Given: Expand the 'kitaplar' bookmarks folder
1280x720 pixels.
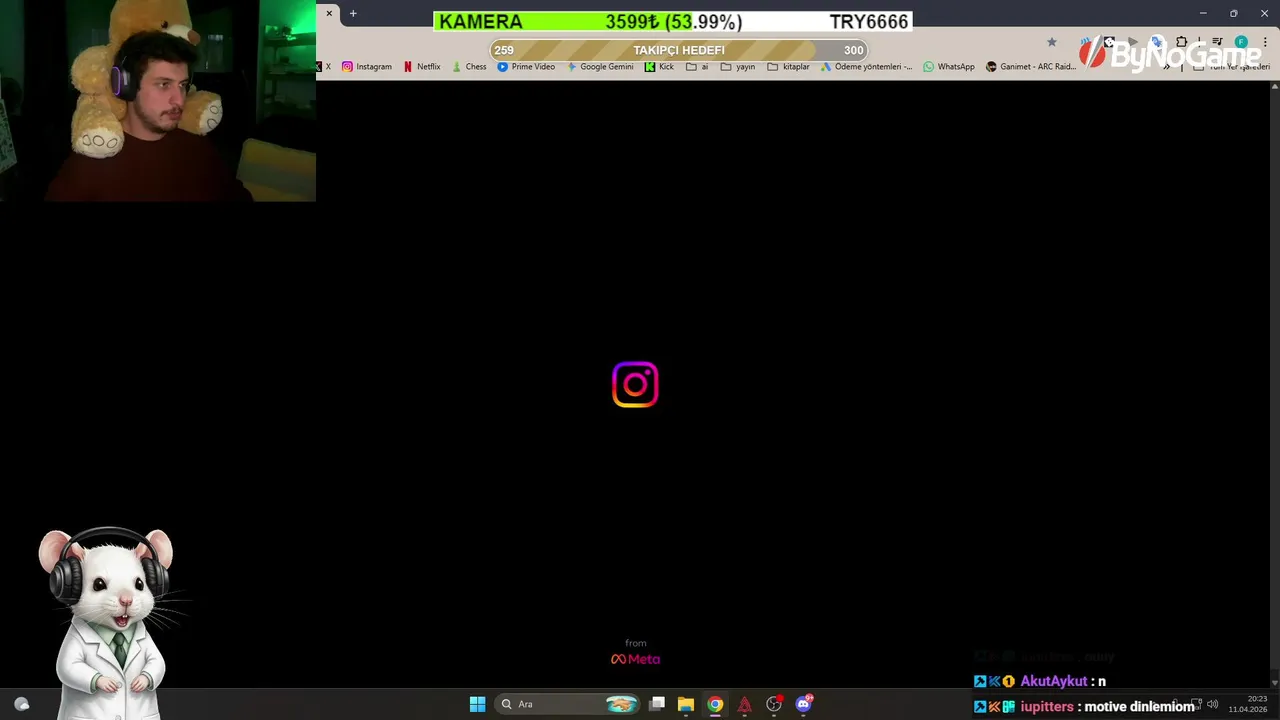Looking at the screenshot, I should [x=788, y=67].
